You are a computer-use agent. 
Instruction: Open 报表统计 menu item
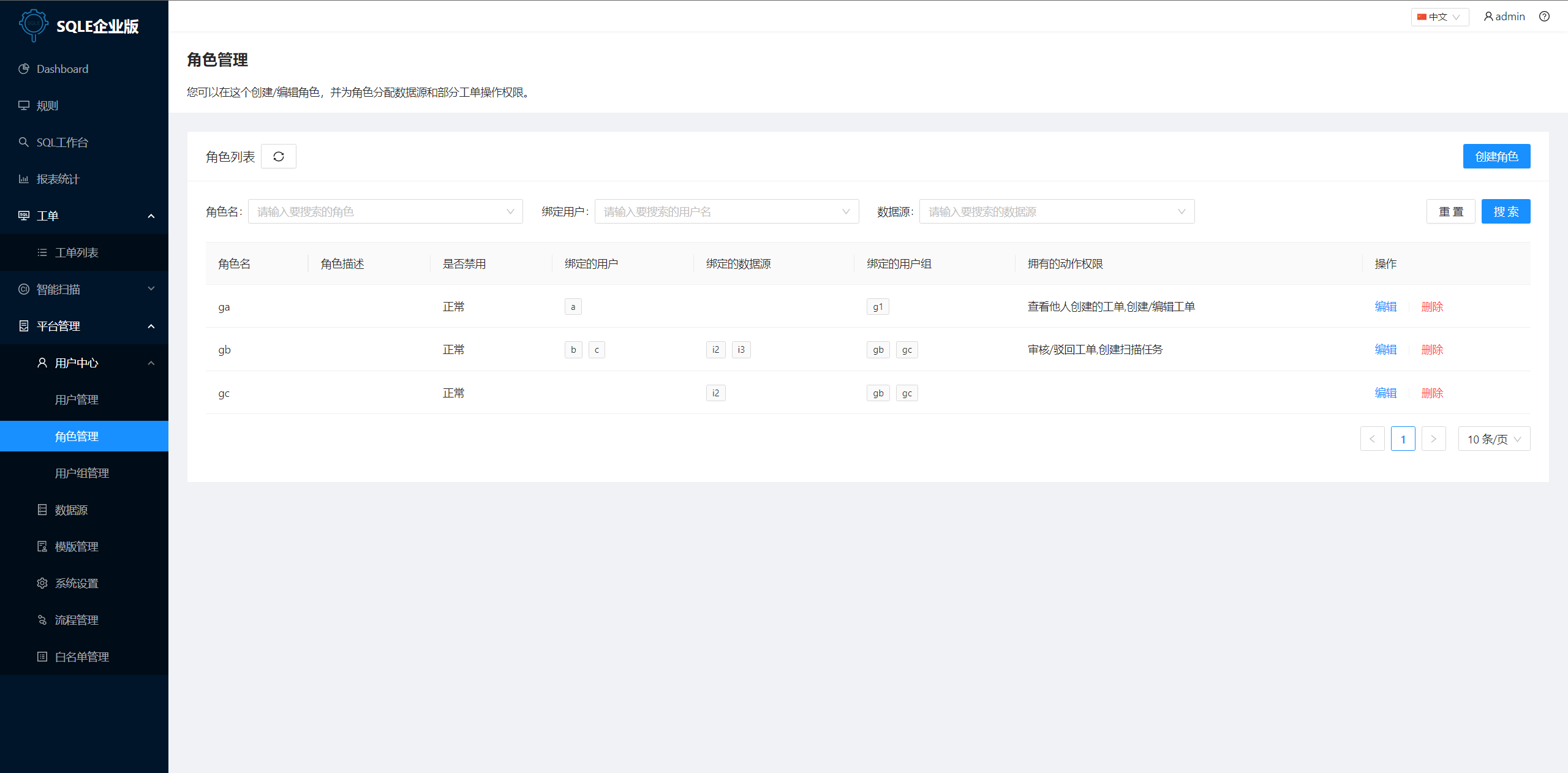pos(84,179)
